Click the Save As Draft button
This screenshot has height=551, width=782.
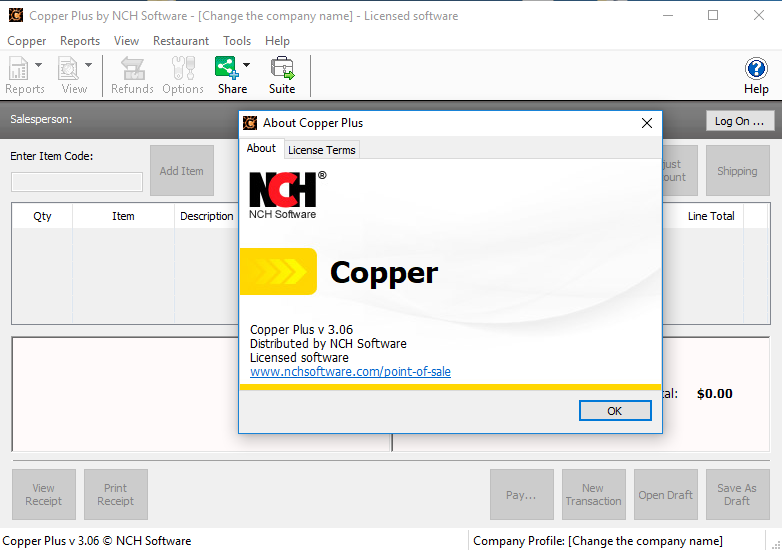click(x=738, y=495)
